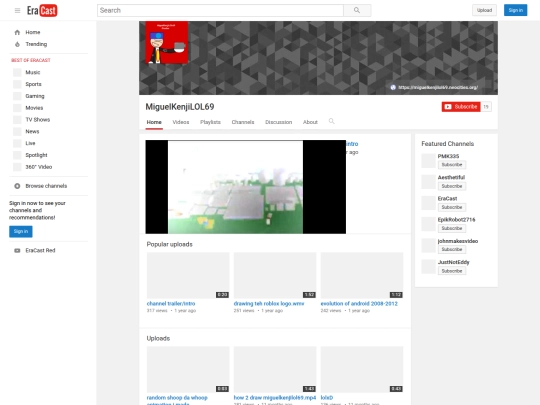Click the PMK335 channel avatar
This screenshot has width=540, height=405.
[x=428, y=161]
